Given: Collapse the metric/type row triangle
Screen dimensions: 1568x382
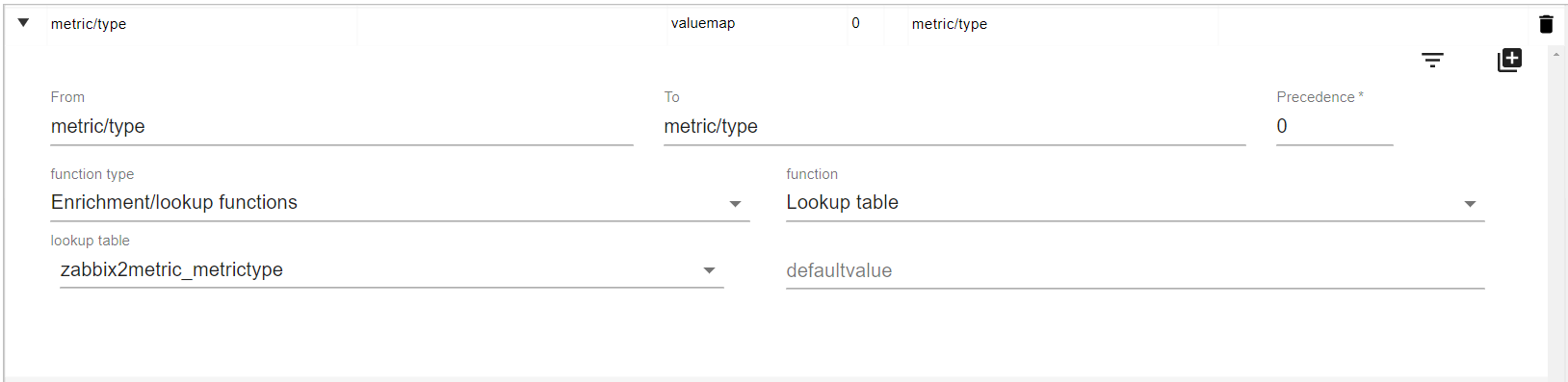Looking at the screenshot, I should (23, 23).
